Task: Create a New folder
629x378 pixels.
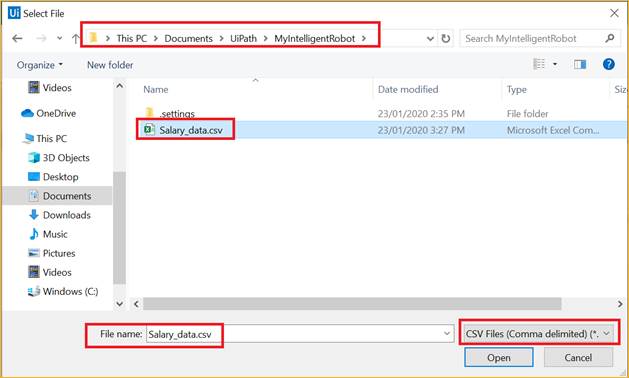Action: click(x=110, y=65)
